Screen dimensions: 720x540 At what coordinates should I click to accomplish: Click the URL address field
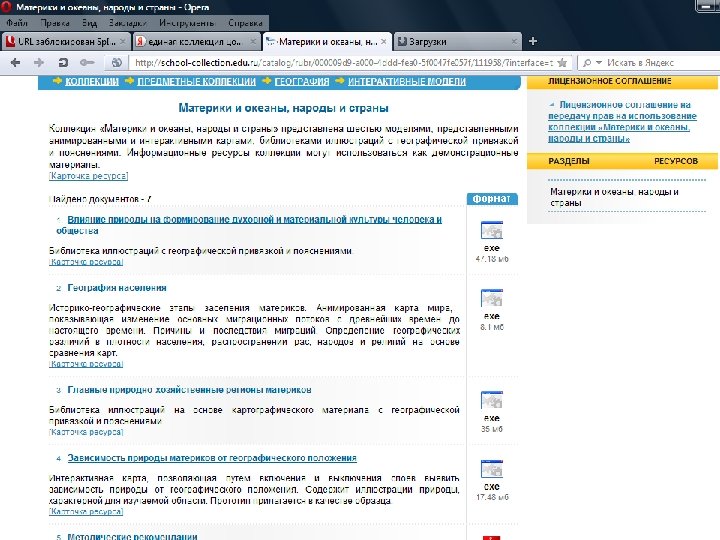(343, 62)
